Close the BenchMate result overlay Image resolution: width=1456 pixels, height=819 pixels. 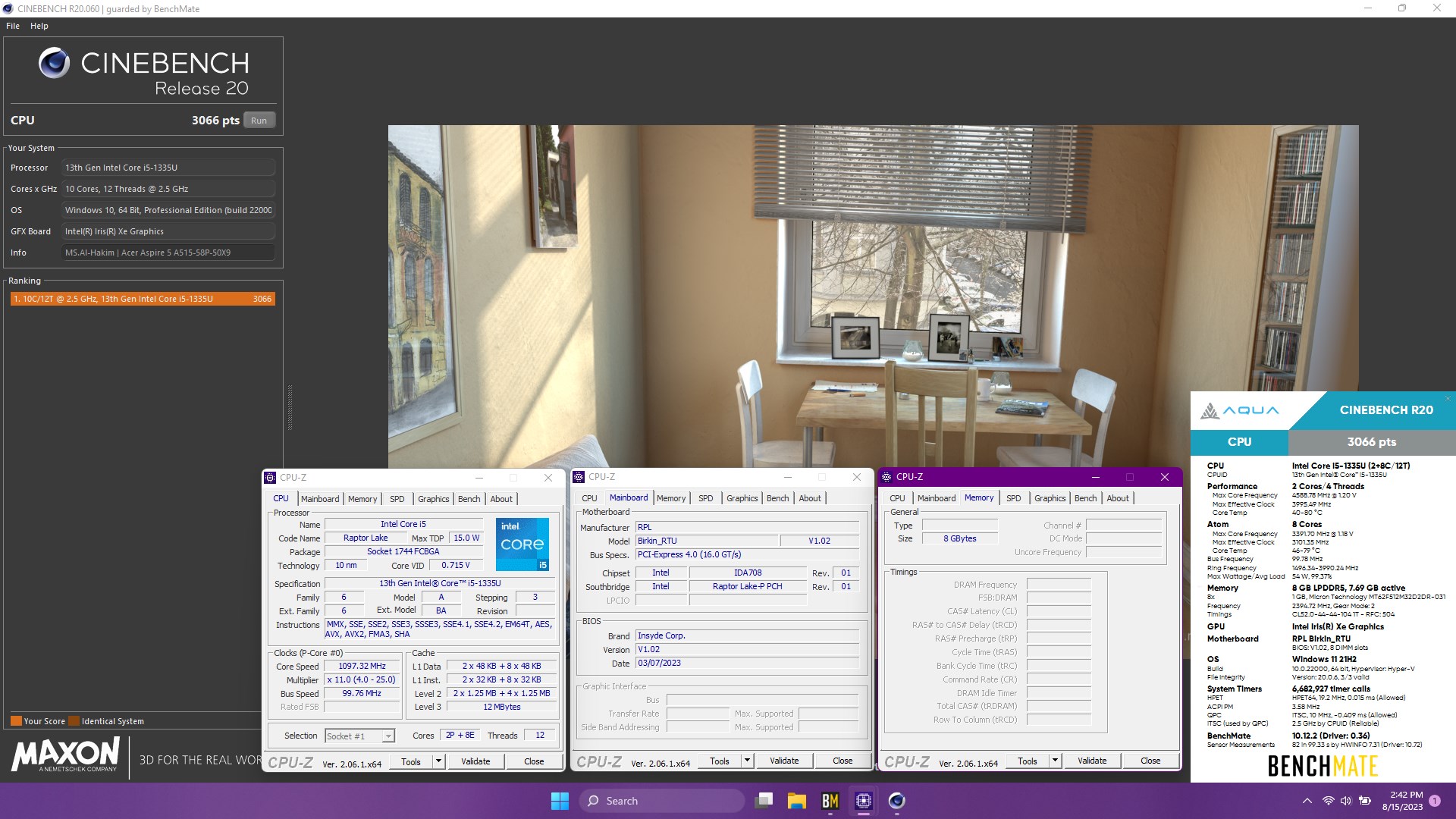1447,398
